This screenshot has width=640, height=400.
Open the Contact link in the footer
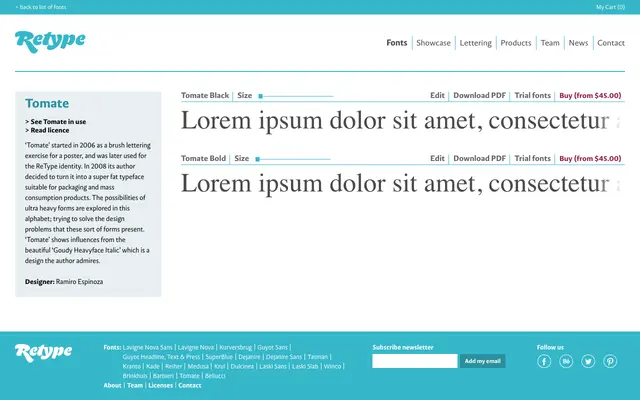pos(190,385)
